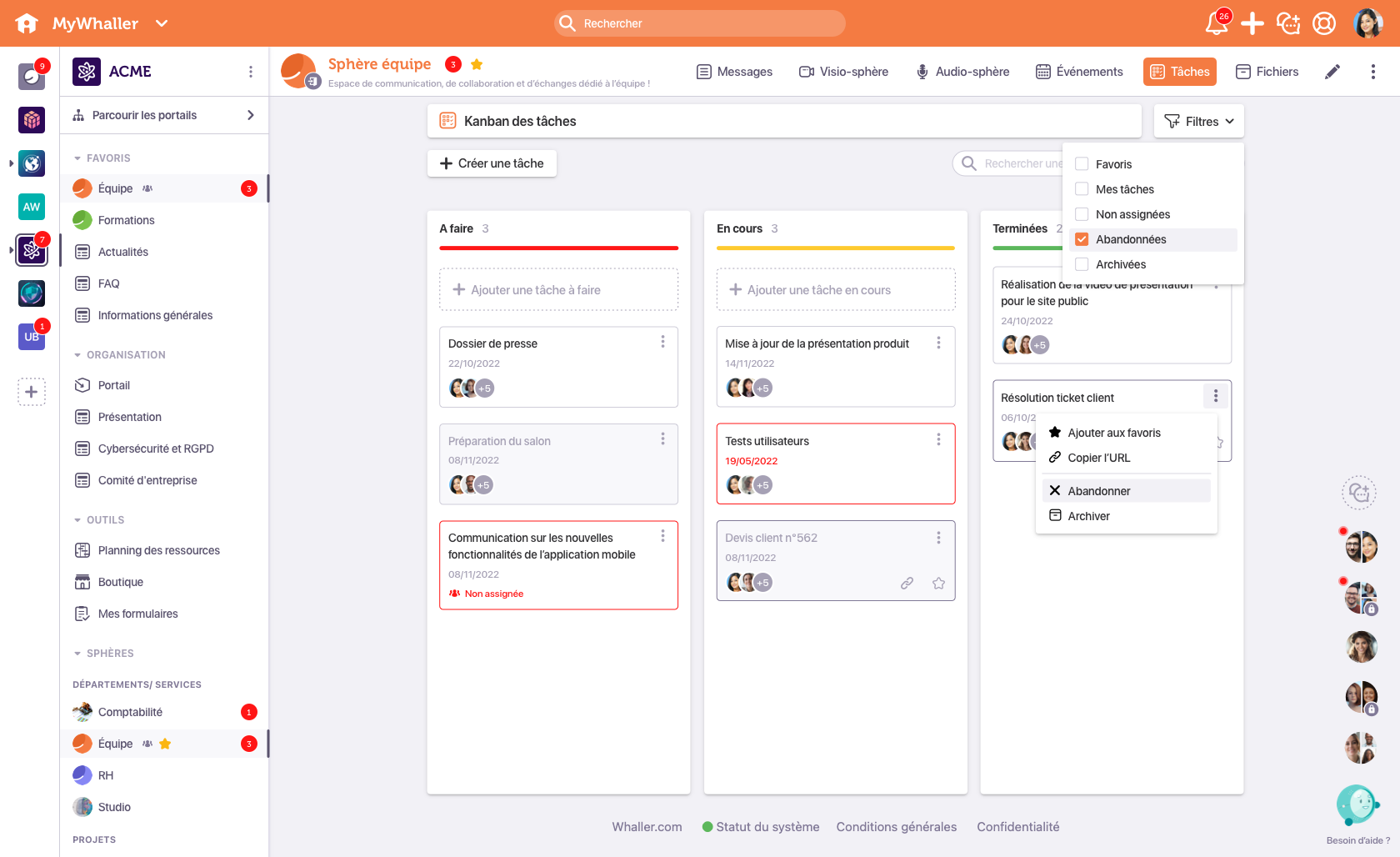Open Planning des ressources
The height and width of the screenshot is (857, 1400).
pyautogui.click(x=158, y=550)
